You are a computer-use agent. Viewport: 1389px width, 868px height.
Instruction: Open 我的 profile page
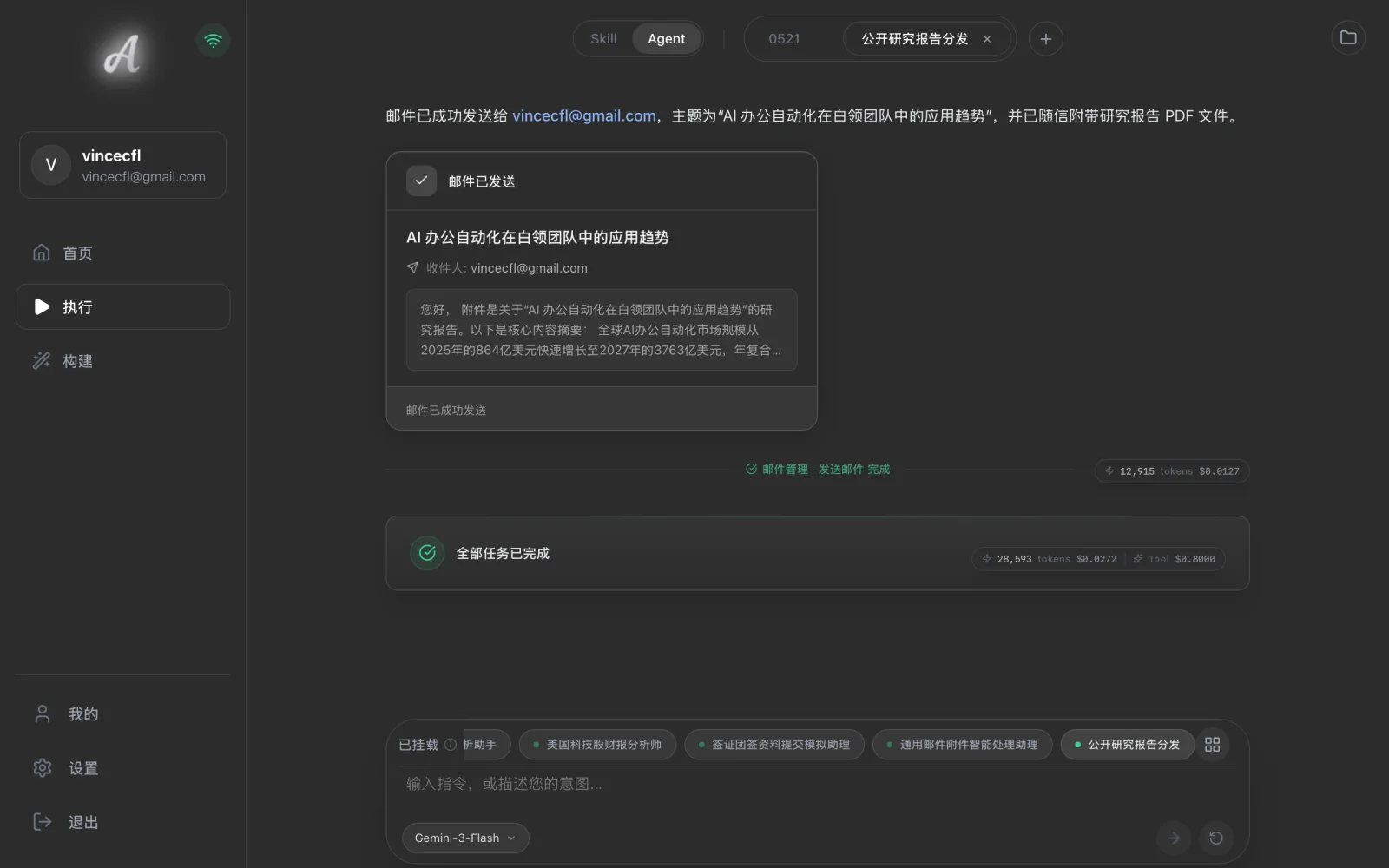(x=122, y=714)
